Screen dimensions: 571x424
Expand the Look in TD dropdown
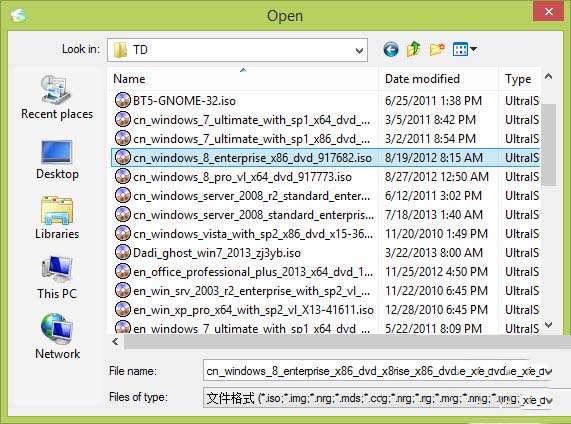point(359,50)
